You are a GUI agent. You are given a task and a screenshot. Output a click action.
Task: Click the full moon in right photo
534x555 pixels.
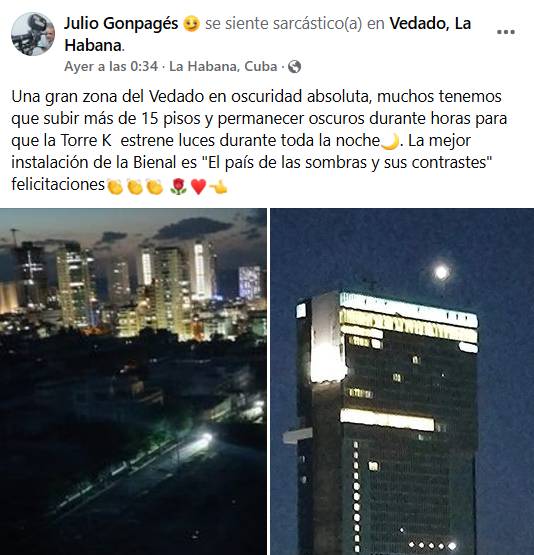(441, 272)
